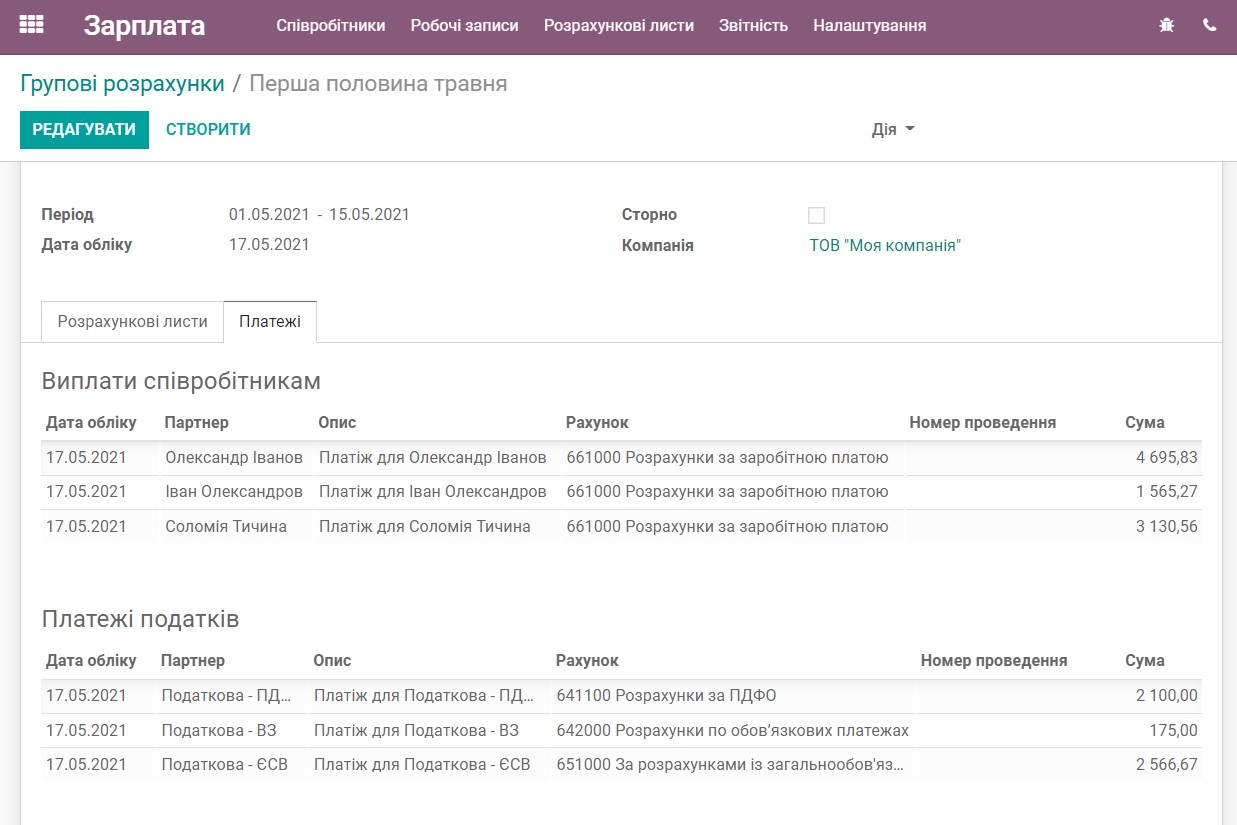Toggle the Сторно checkbox
Viewport: 1237px width, 825px height.
point(816,213)
